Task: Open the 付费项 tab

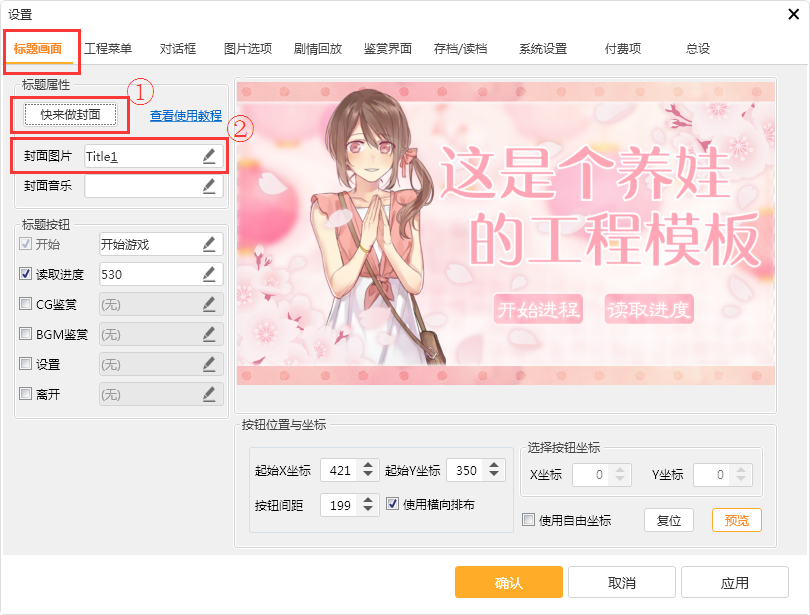Action: point(623,49)
